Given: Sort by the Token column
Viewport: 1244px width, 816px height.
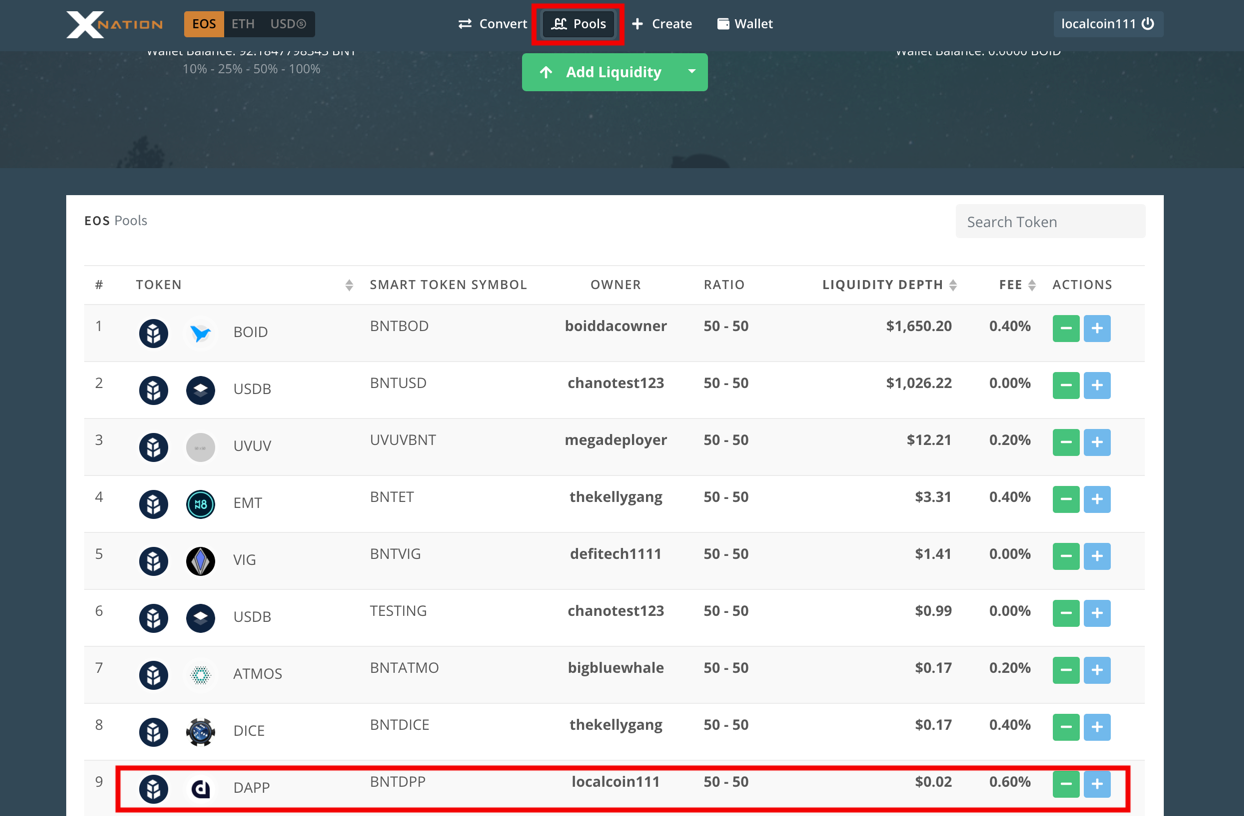Looking at the screenshot, I should [x=349, y=285].
